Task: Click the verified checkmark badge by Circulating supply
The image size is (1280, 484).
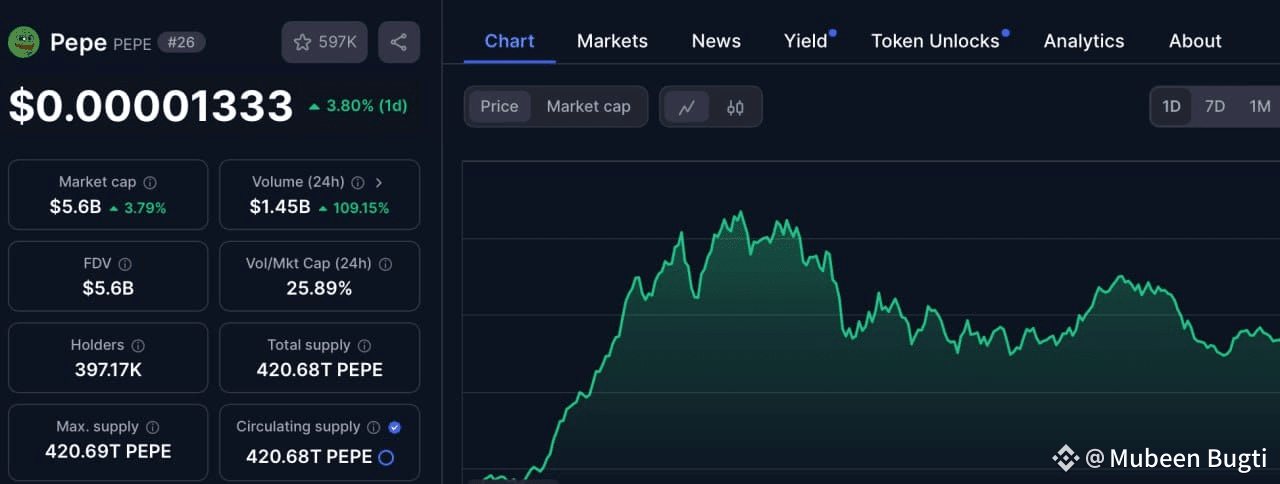Action: tap(395, 427)
